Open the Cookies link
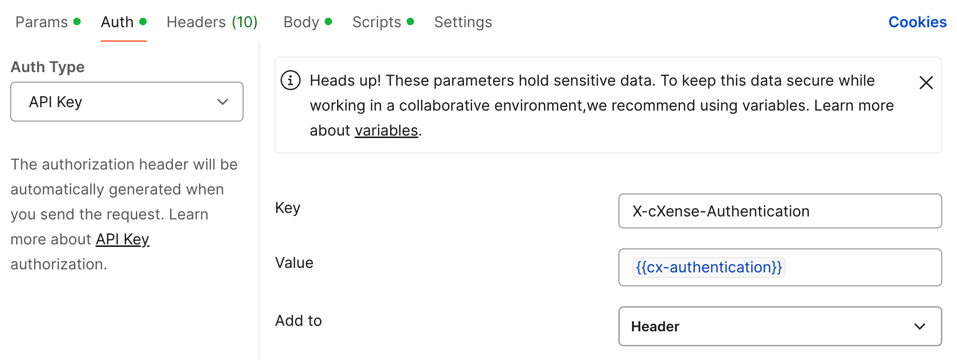This screenshot has width=957, height=360. (917, 22)
